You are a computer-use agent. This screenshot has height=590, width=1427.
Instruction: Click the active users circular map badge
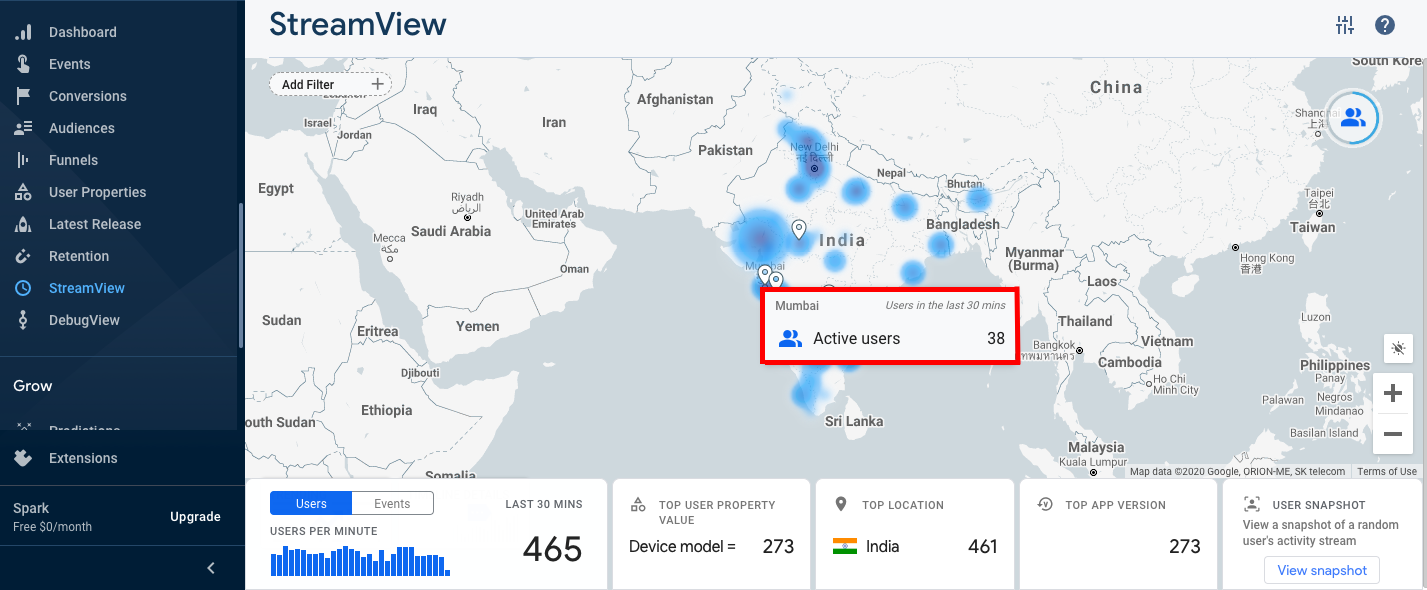pyautogui.click(x=1352, y=118)
